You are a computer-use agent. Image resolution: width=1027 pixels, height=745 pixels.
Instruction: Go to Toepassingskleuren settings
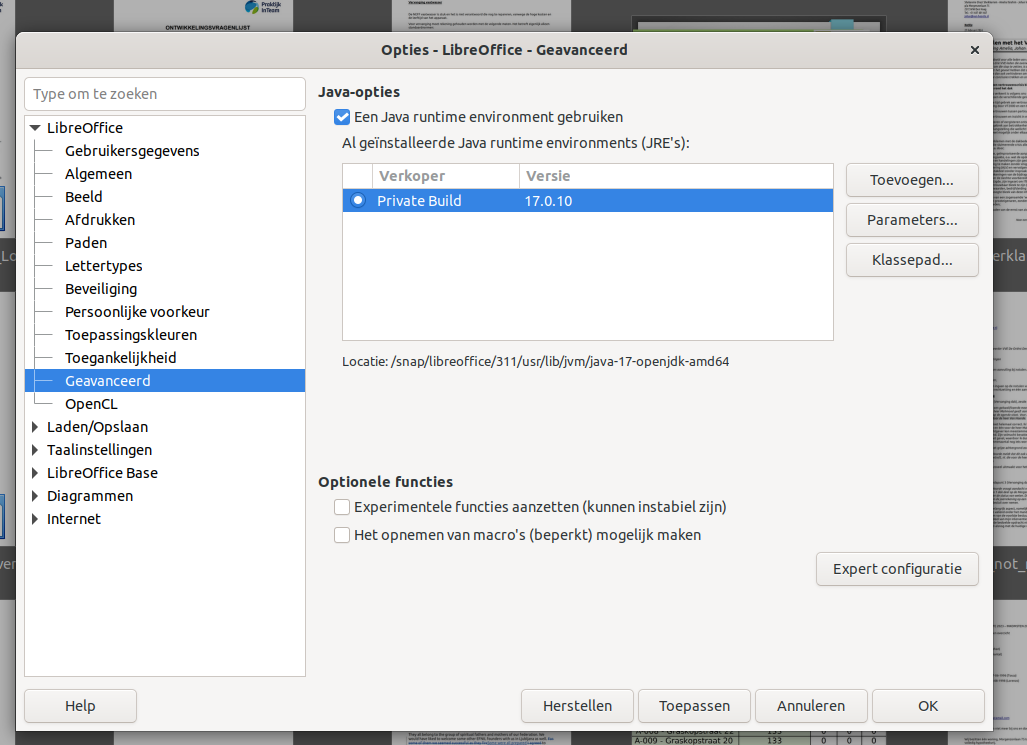point(131,335)
